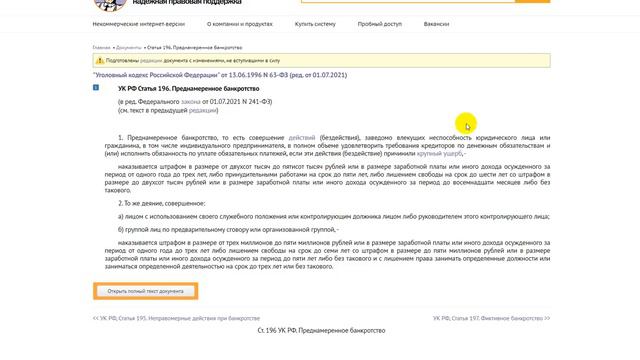Image resolution: width=640 pixels, height=360 pixels.
Task: Click paragraph '2. То же деяние, совершенное:'
Action: click(x=162, y=204)
